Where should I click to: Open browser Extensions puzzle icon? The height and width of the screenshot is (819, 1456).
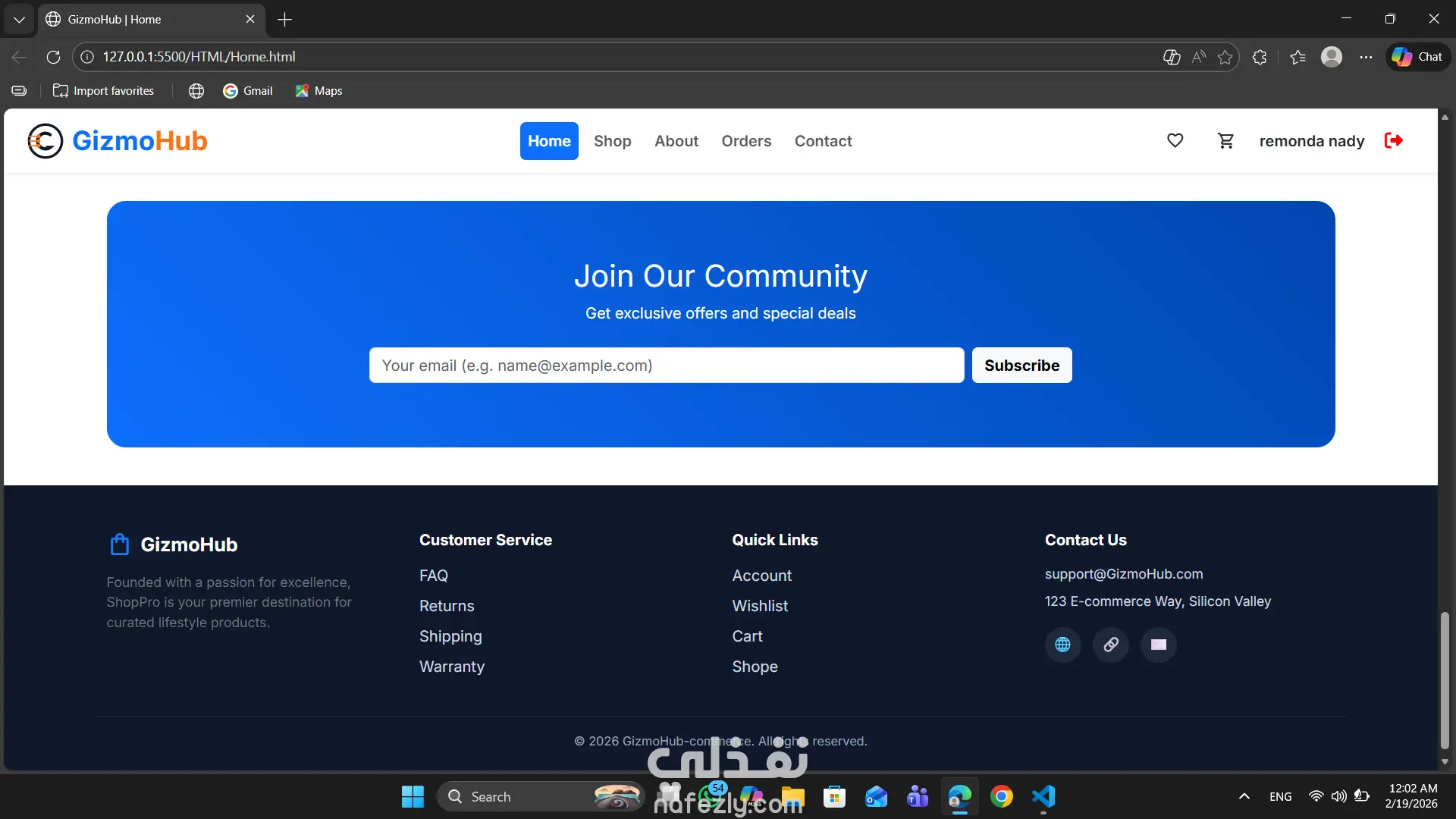point(1260,57)
